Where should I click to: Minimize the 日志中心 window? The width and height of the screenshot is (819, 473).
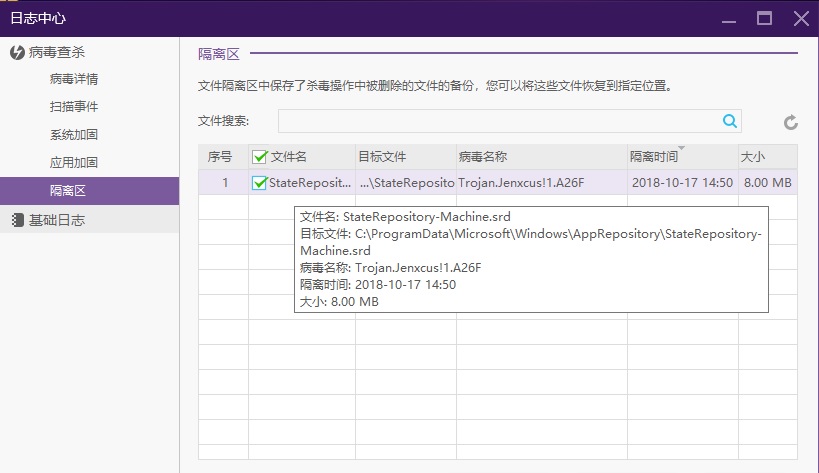point(729,20)
